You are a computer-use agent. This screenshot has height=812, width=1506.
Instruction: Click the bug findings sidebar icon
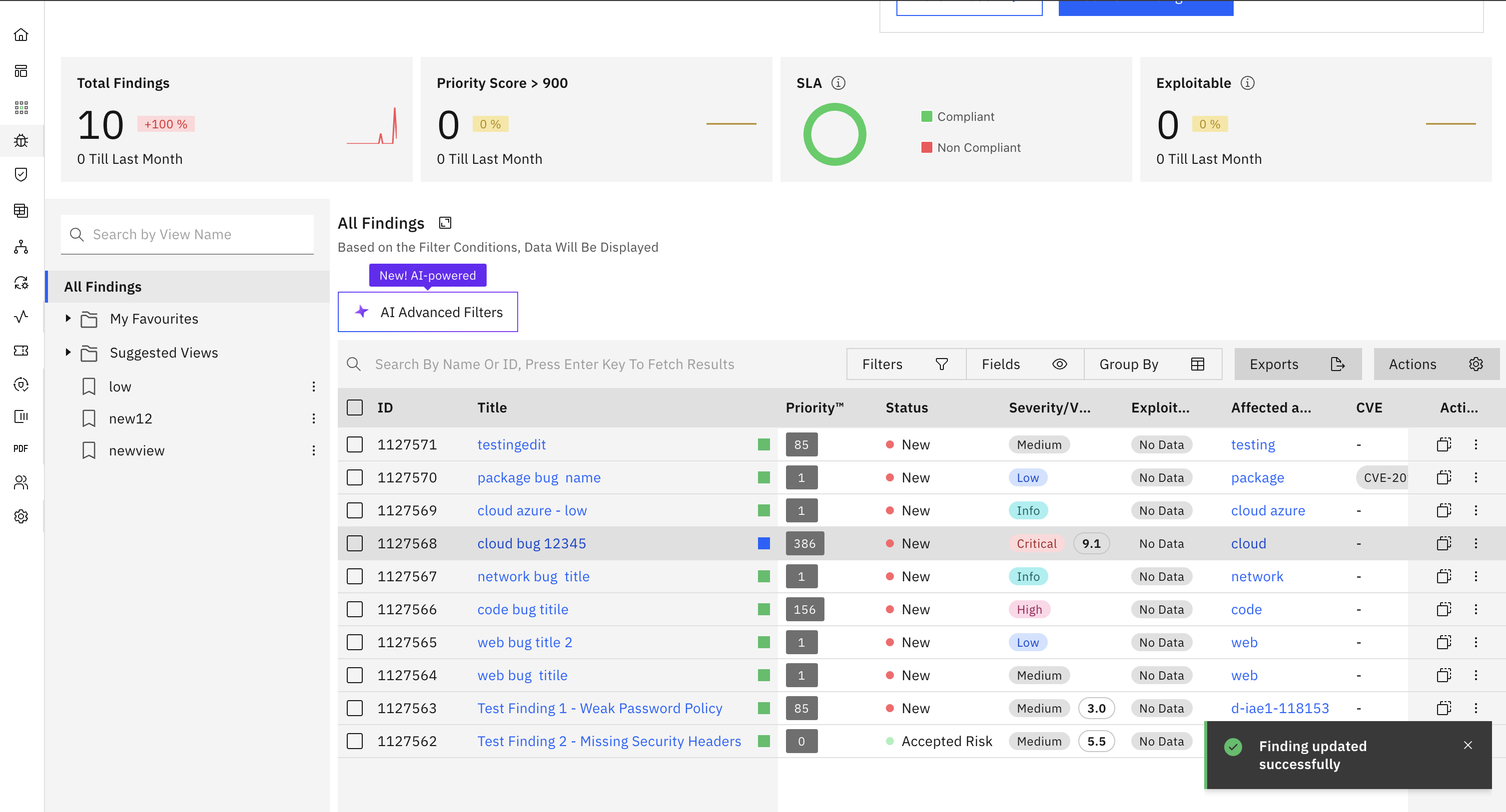tap(21, 141)
